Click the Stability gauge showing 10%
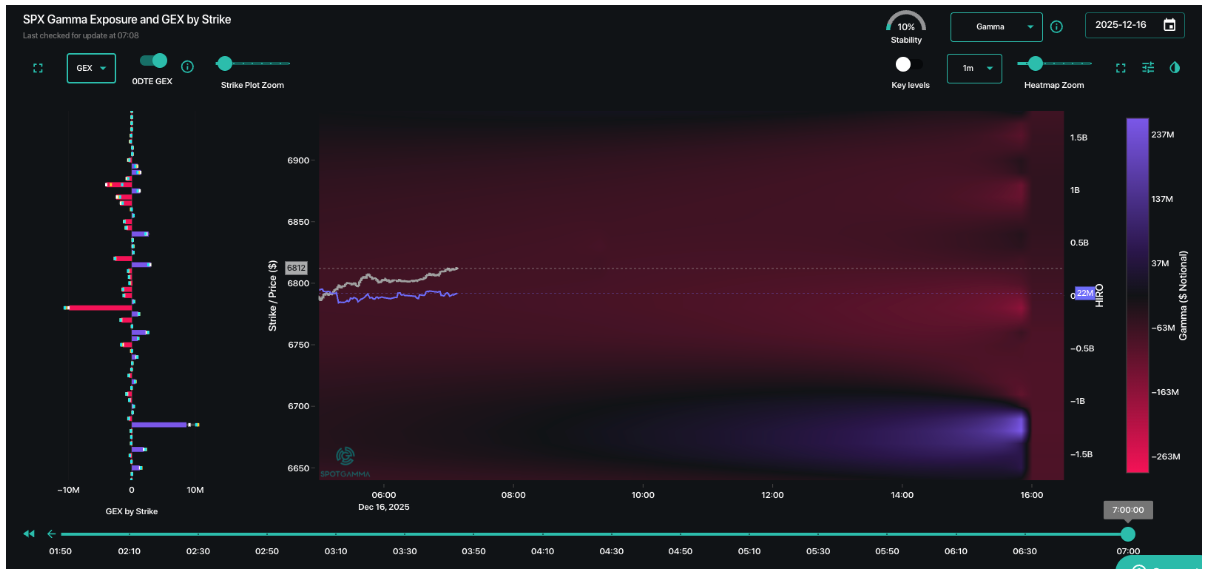Viewport: 1207px width, 576px height. 906,24
